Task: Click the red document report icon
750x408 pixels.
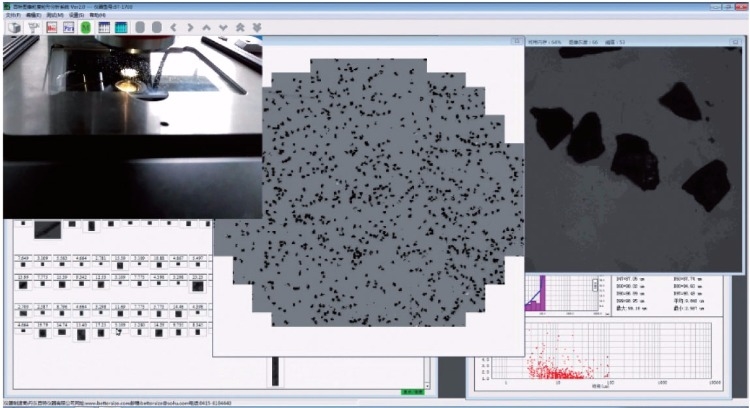Action: 51,28
